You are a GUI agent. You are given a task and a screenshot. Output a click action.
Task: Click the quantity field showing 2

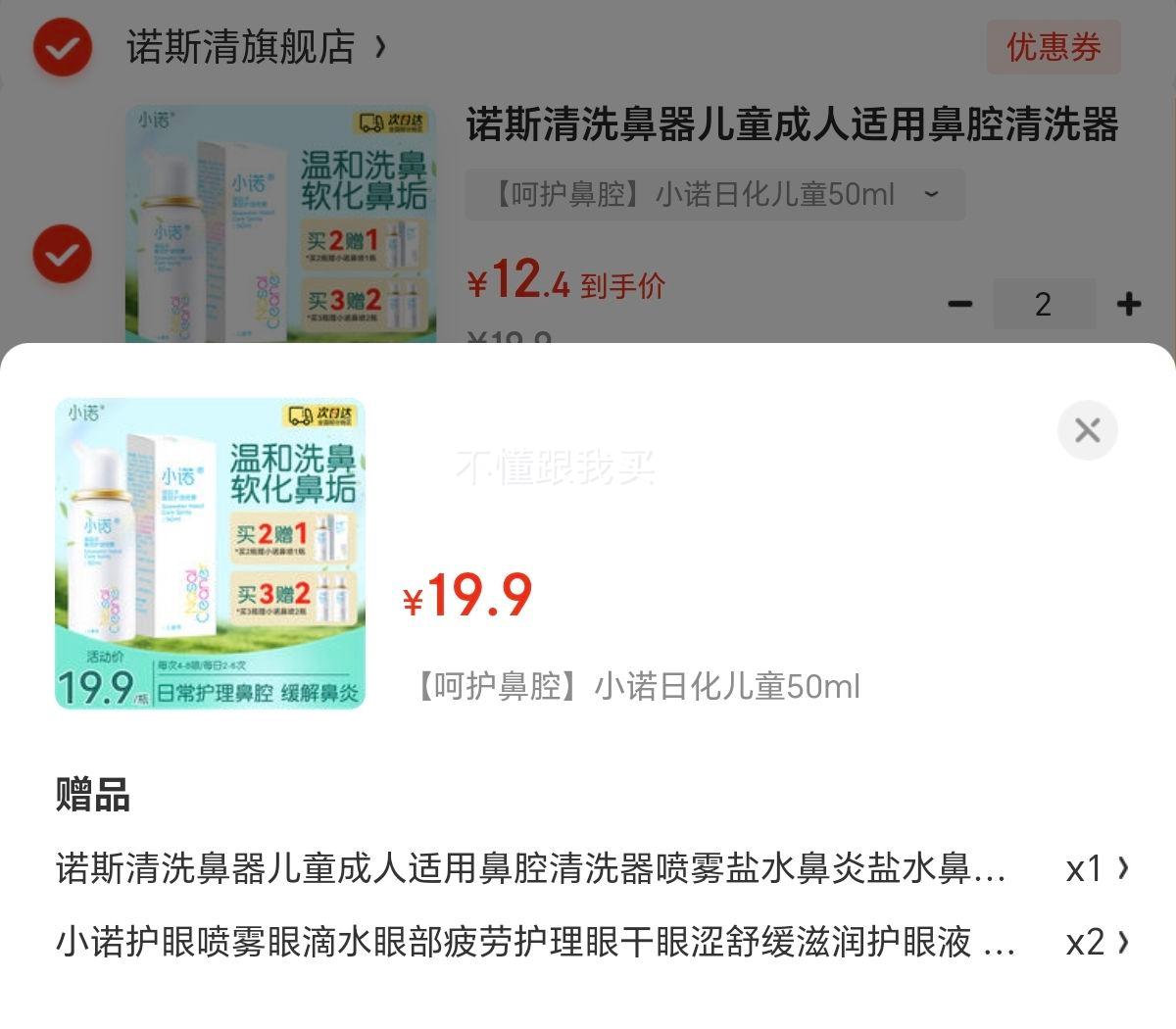[1044, 304]
